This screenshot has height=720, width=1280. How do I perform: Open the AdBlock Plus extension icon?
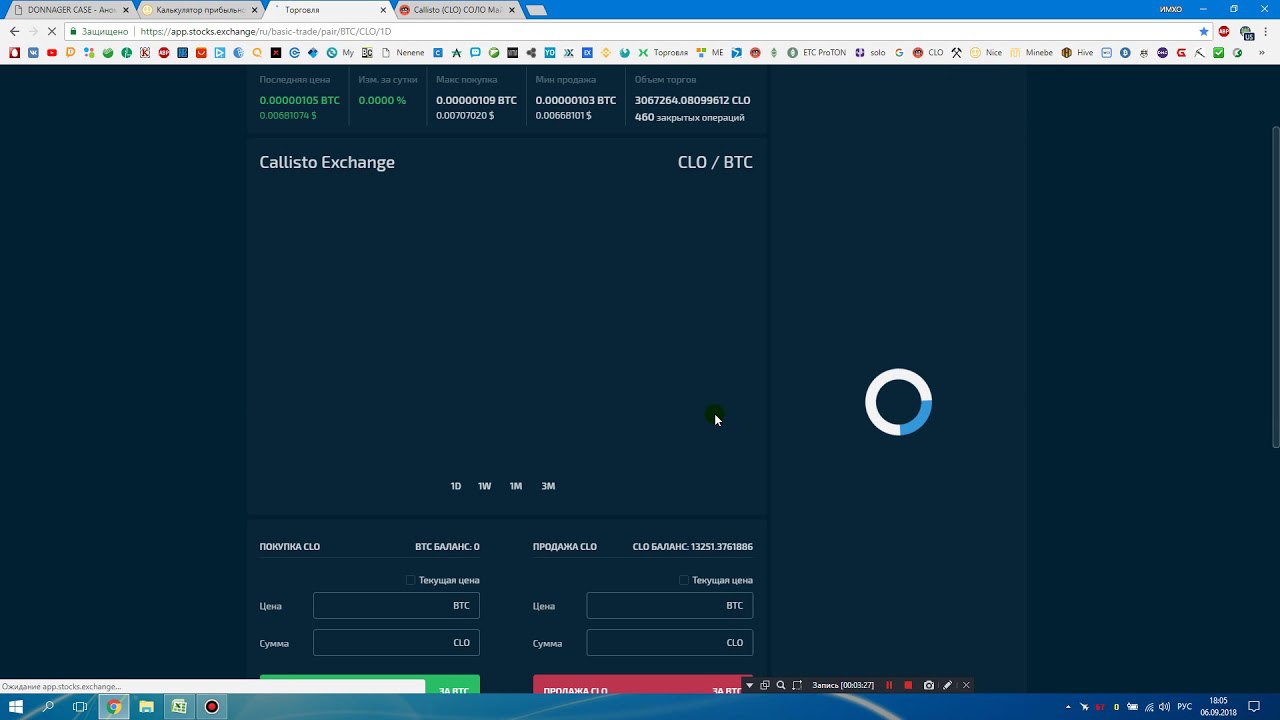pyautogui.click(x=1224, y=31)
